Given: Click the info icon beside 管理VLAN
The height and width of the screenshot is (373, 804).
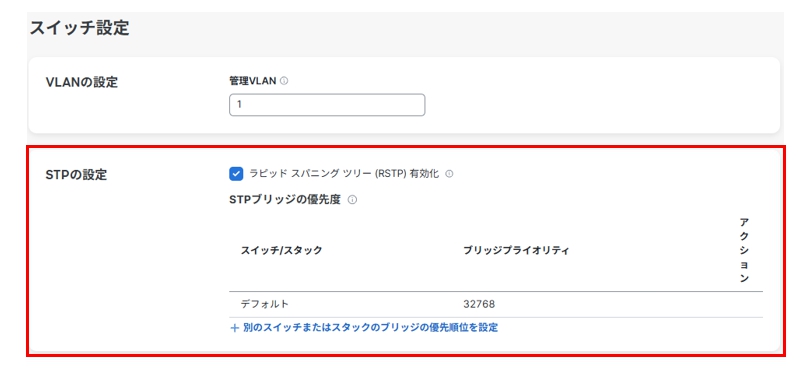Looking at the screenshot, I should point(284,81).
